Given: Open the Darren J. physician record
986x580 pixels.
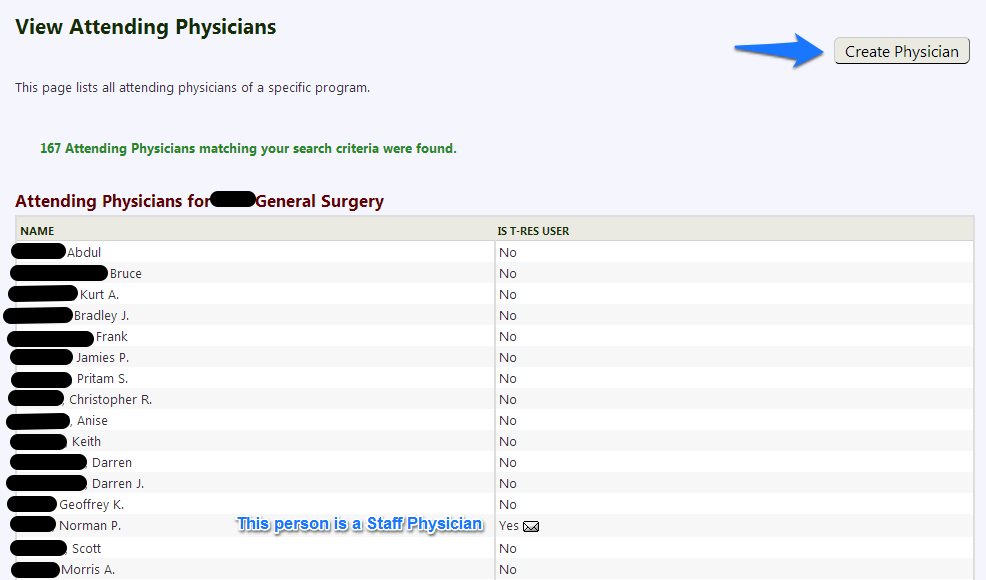Looking at the screenshot, I should 118,483.
